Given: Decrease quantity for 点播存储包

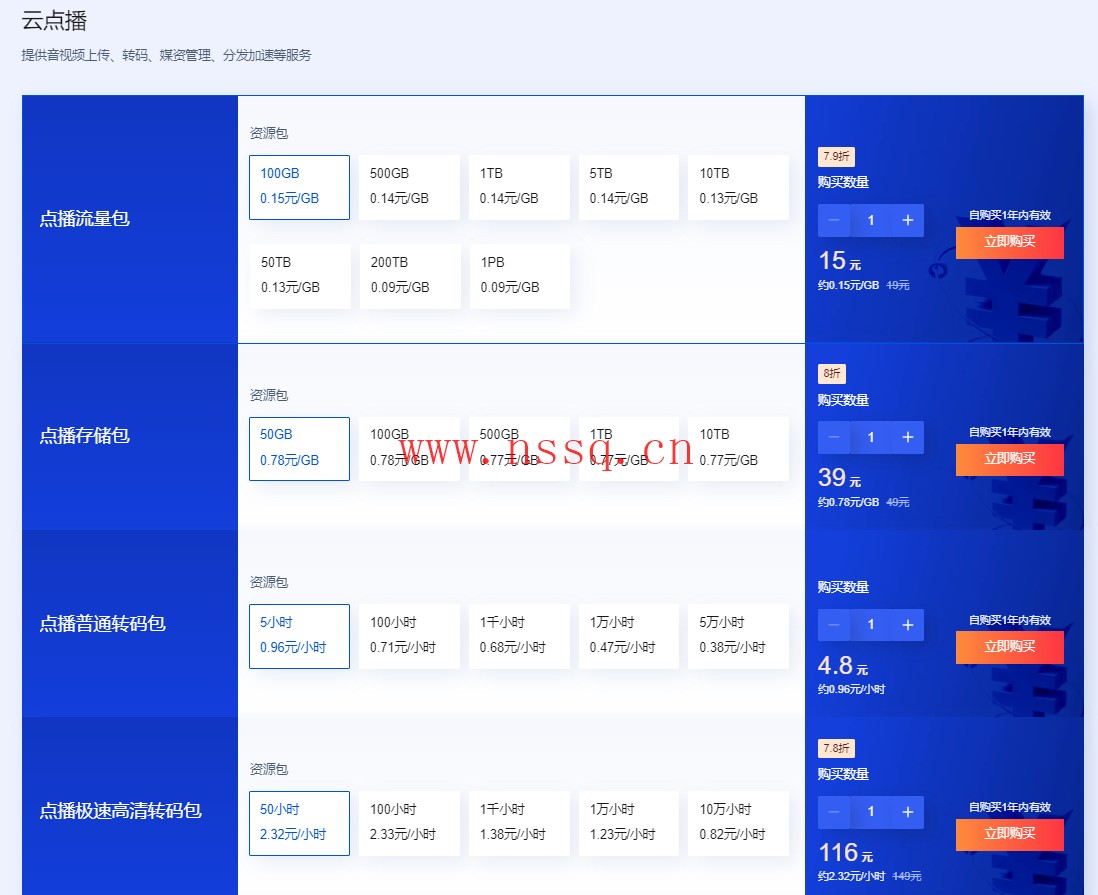Looking at the screenshot, I should pos(834,438).
